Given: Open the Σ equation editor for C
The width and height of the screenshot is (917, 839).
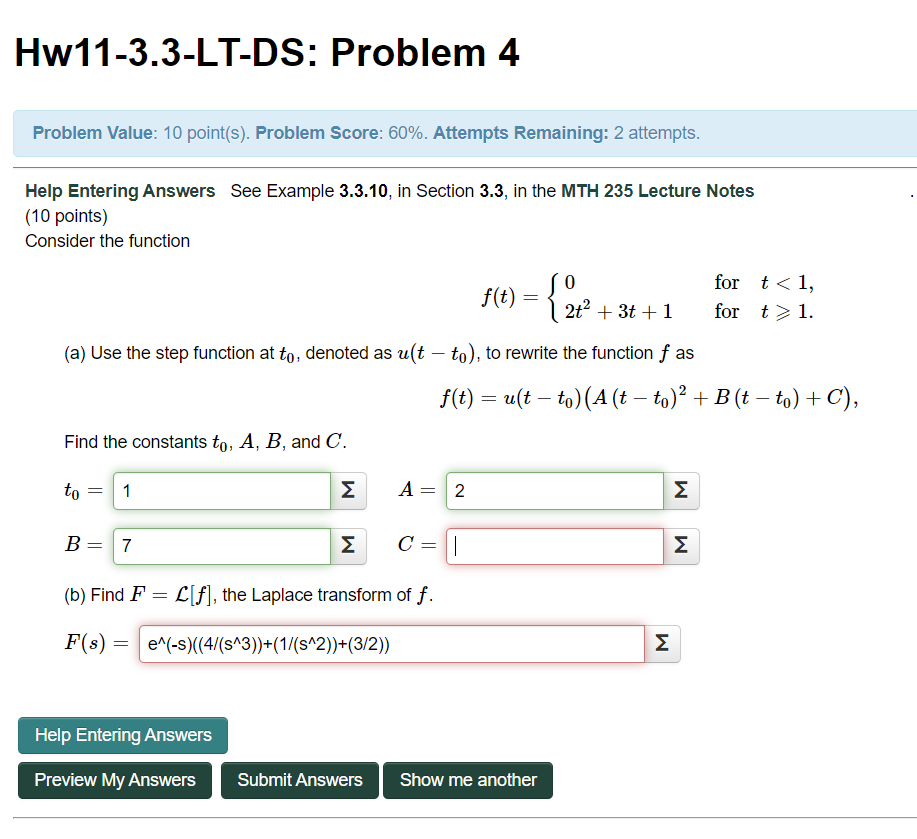Looking at the screenshot, I should click(x=681, y=545).
